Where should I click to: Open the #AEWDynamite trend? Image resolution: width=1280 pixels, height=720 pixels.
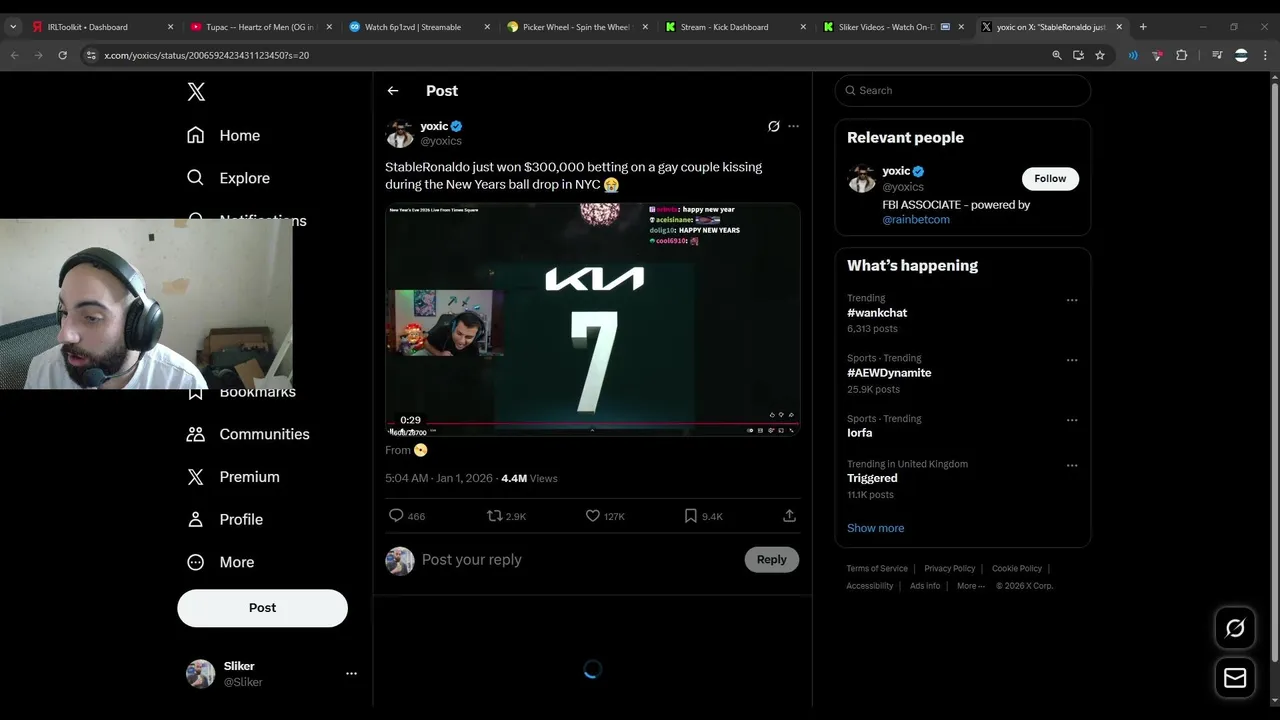point(889,373)
